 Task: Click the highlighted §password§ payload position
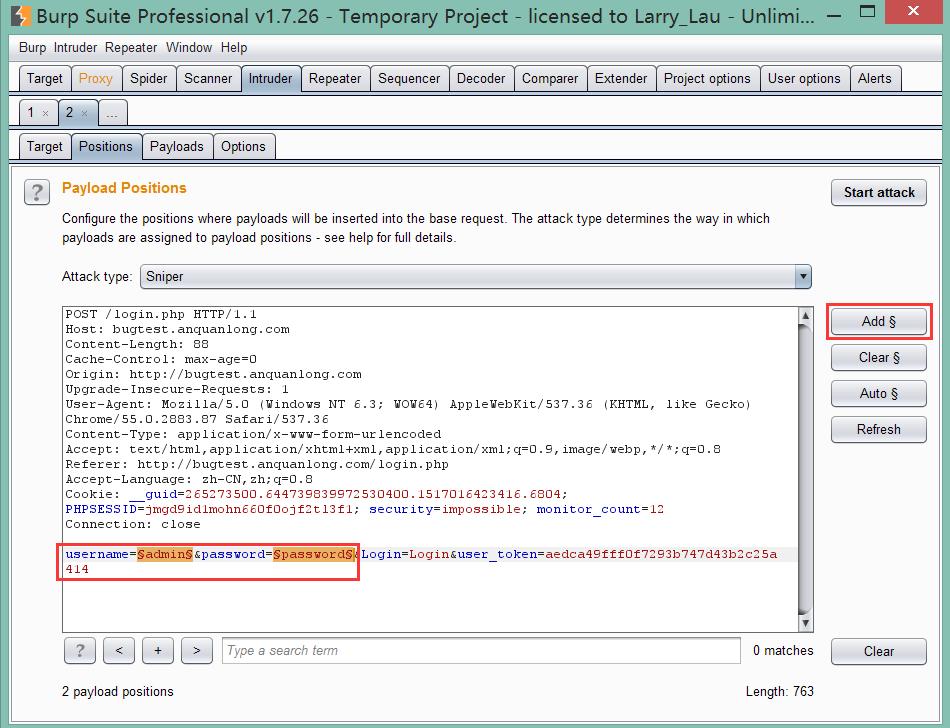[313, 554]
